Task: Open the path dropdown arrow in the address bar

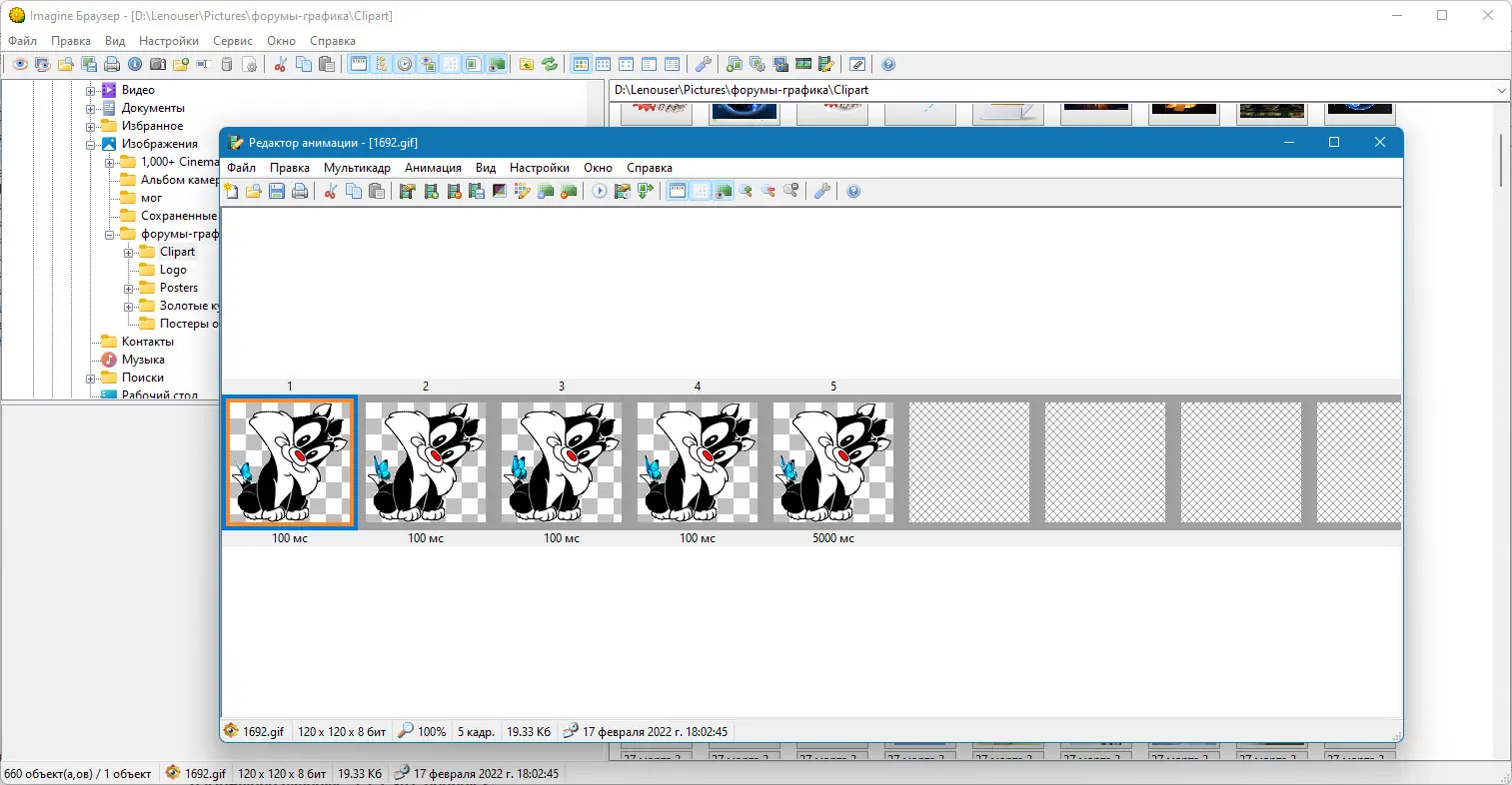Action: tap(1501, 90)
